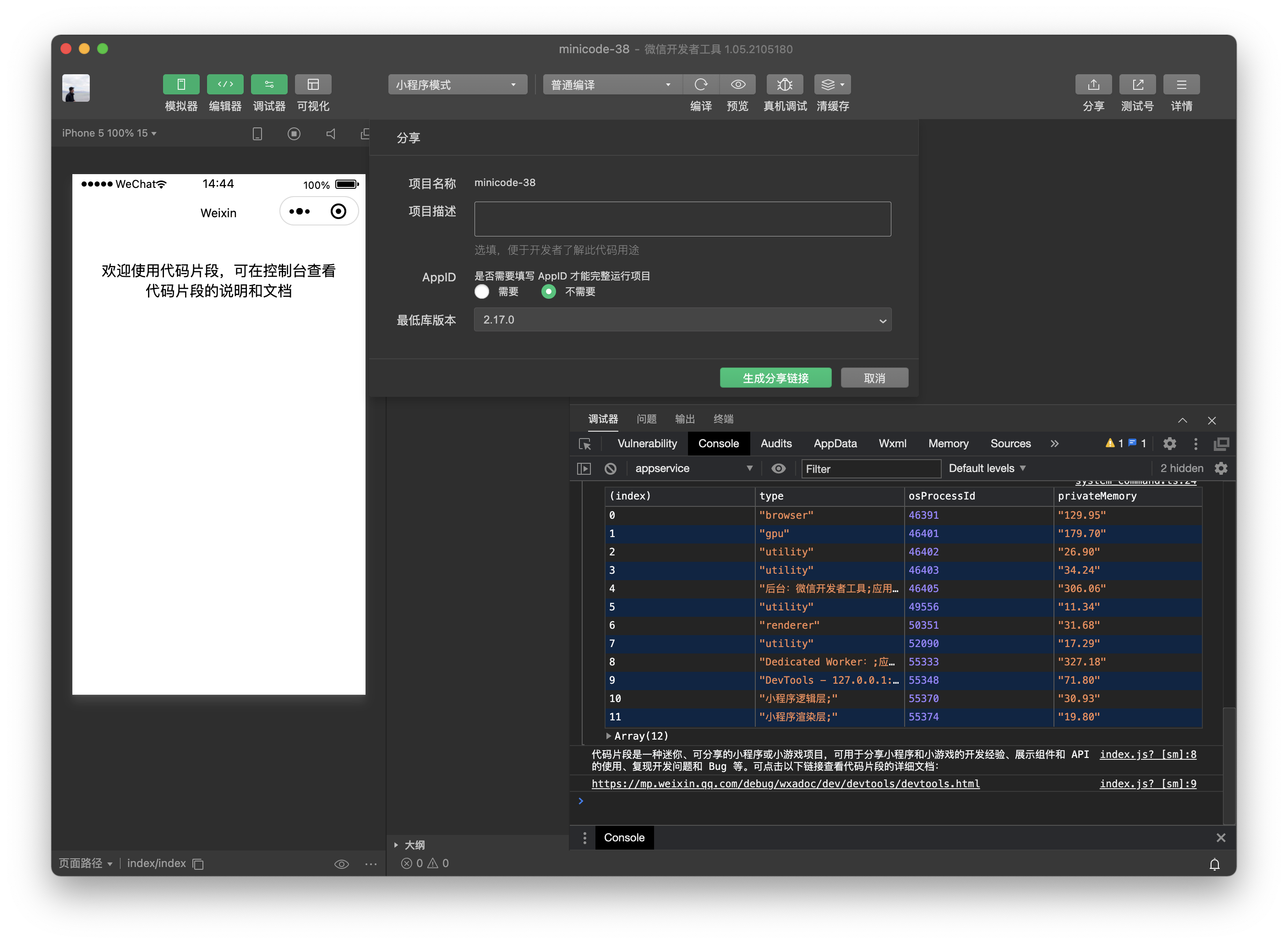Expand the Array(12) console entry

click(609, 736)
